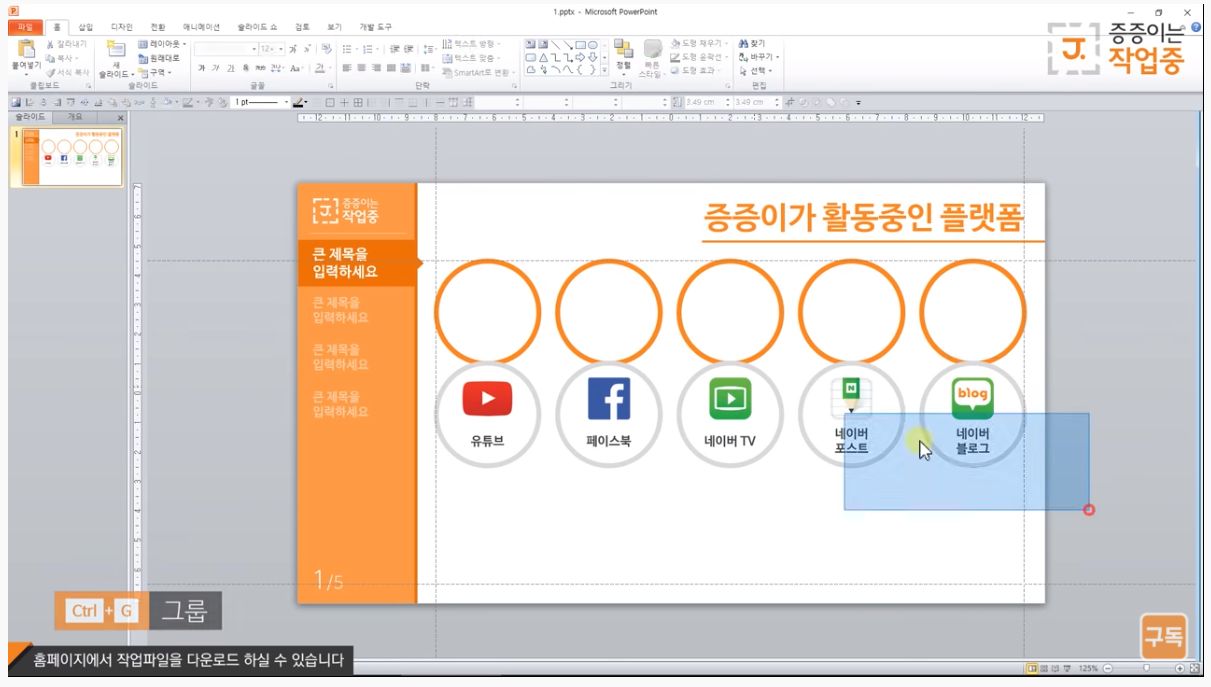Open the Section (구역) dropdown

pos(155,72)
